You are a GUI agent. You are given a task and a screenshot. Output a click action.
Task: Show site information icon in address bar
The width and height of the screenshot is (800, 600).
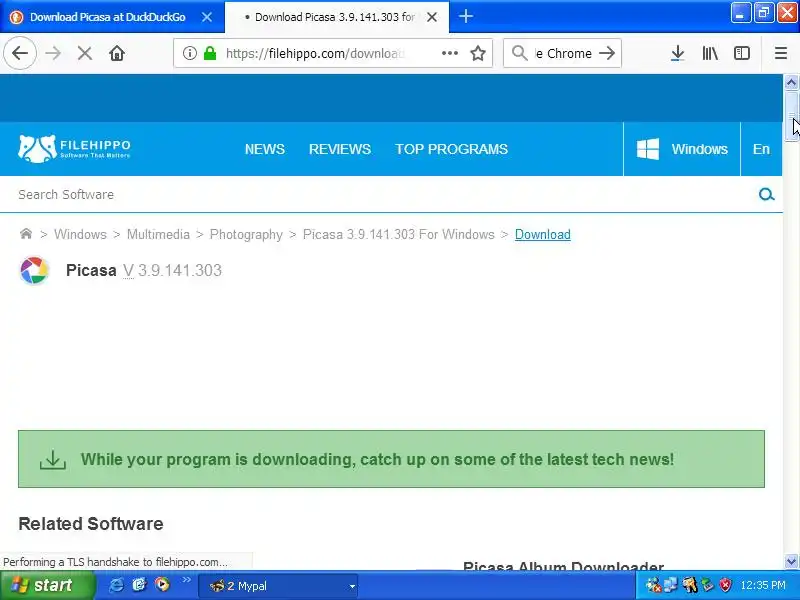point(189,53)
